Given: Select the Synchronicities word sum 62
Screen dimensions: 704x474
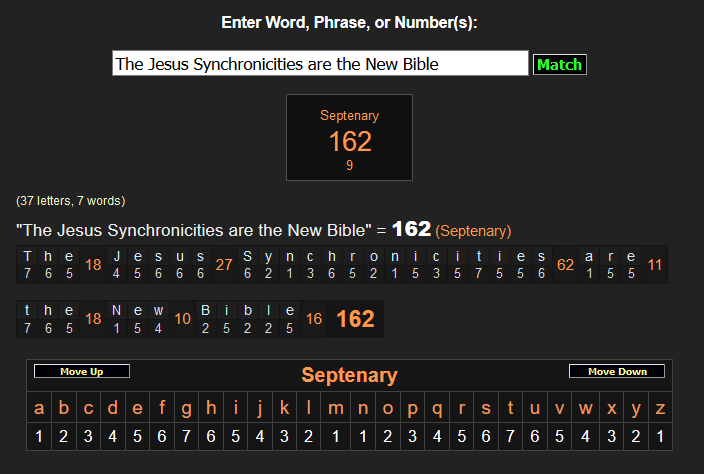Looking at the screenshot, I should [x=566, y=265].
